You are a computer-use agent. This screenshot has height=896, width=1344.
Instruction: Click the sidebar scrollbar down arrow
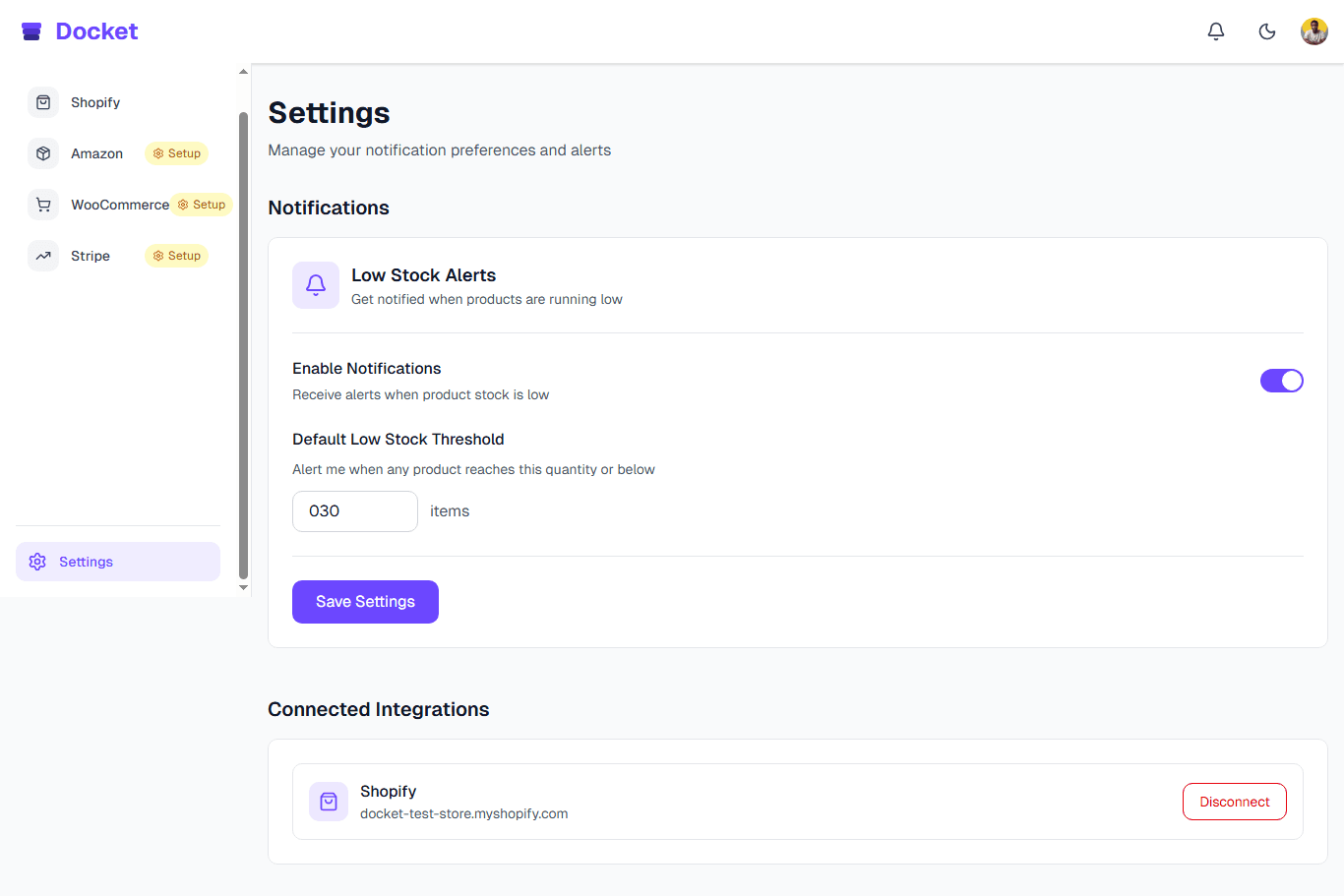243,587
